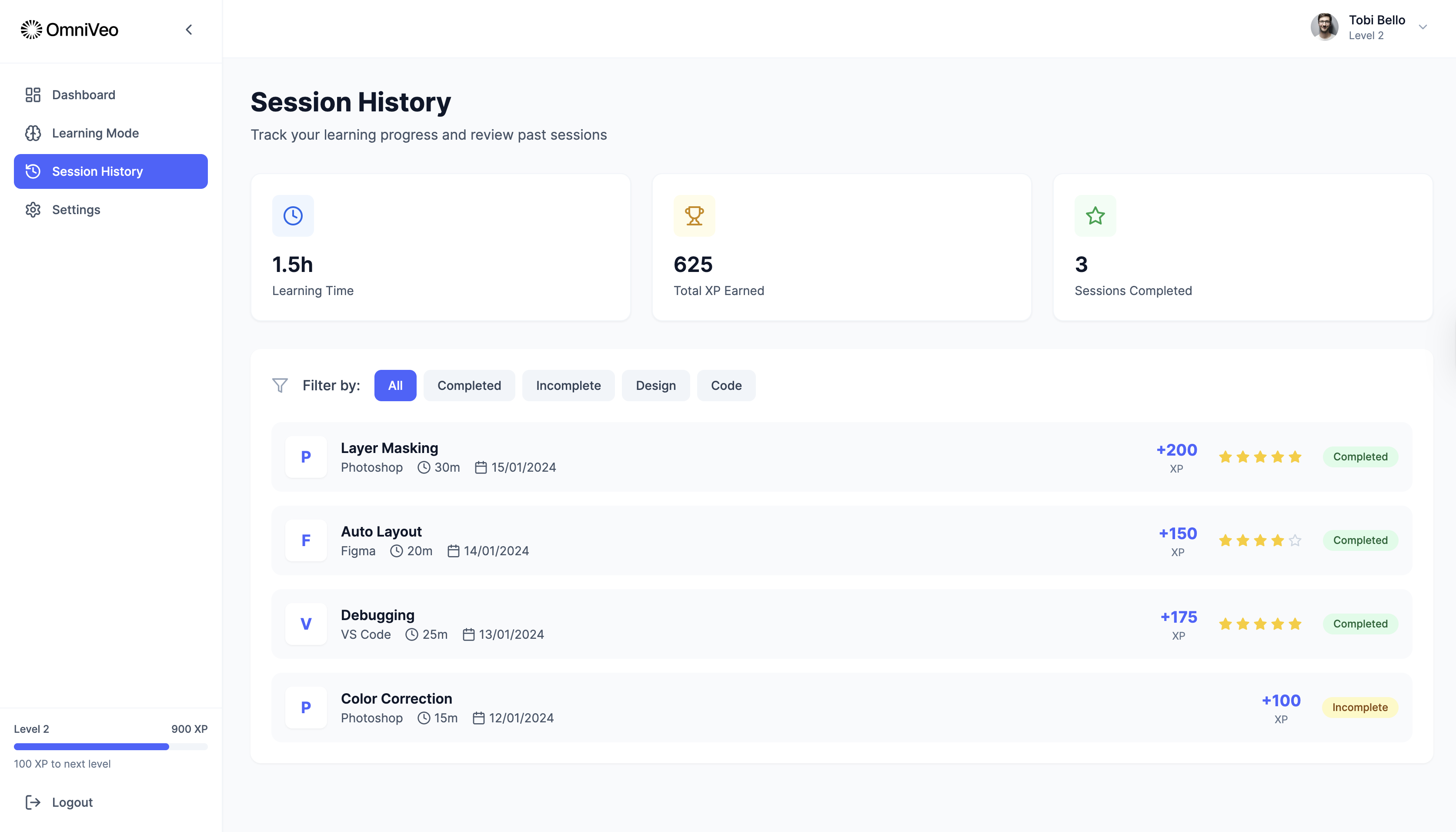
Task: Filter sessions by Incomplete
Action: (568, 386)
